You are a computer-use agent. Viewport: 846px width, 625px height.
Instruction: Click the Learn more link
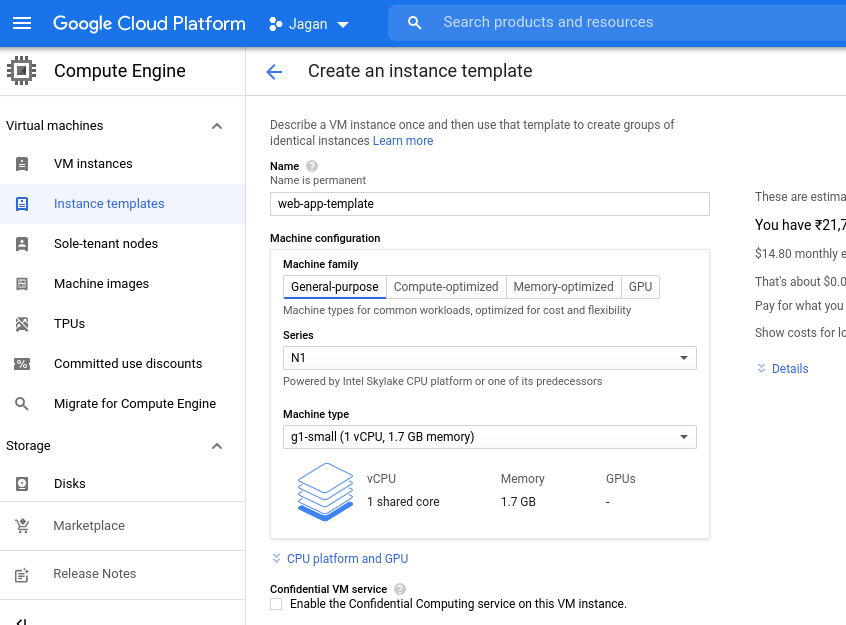(403, 141)
